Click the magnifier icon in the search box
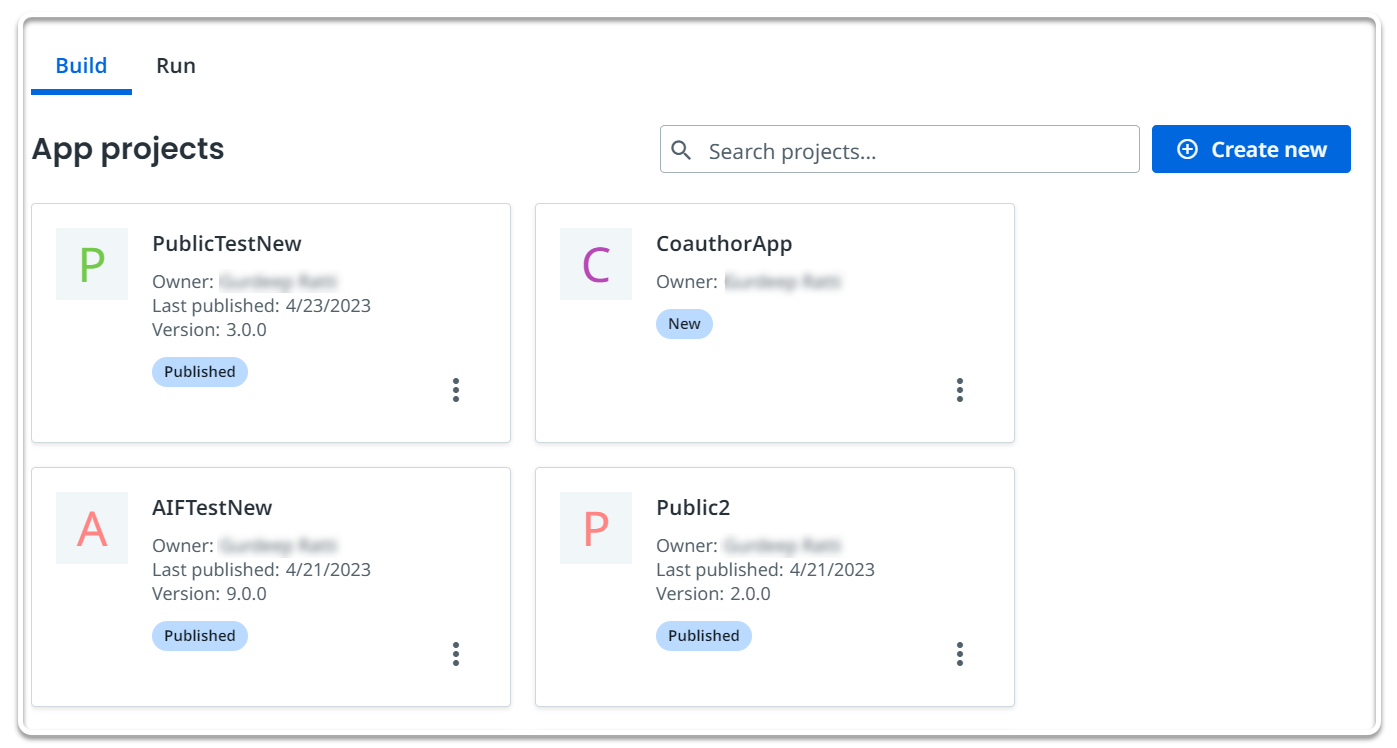Viewport: 1397px width, 748px height. (x=682, y=150)
